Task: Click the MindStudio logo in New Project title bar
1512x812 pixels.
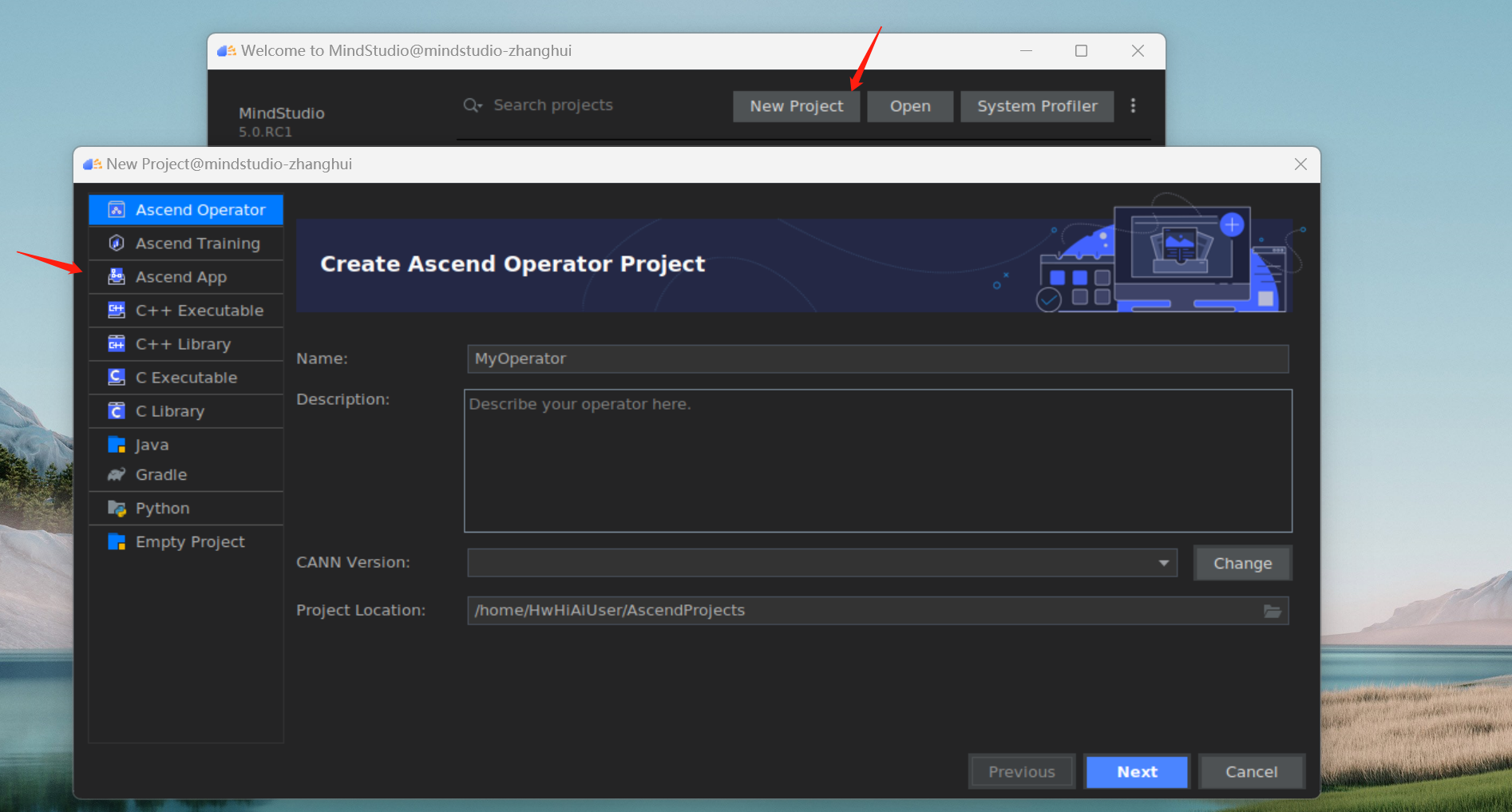Action: (x=93, y=164)
